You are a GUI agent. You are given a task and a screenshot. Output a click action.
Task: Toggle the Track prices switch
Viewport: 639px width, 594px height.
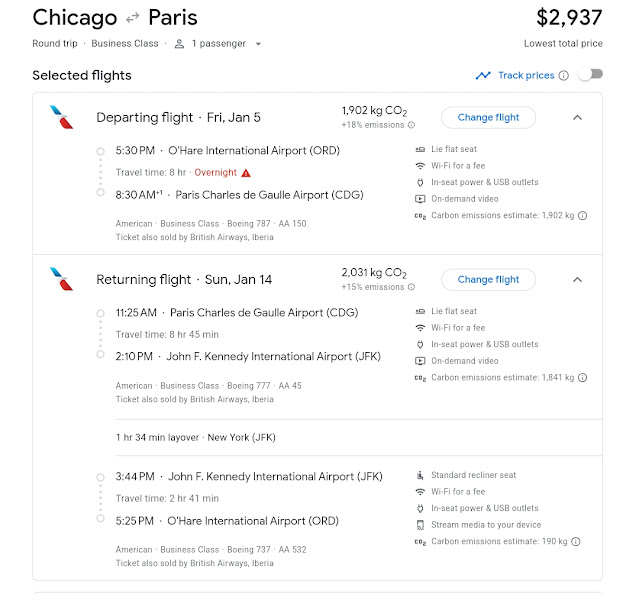pos(591,75)
